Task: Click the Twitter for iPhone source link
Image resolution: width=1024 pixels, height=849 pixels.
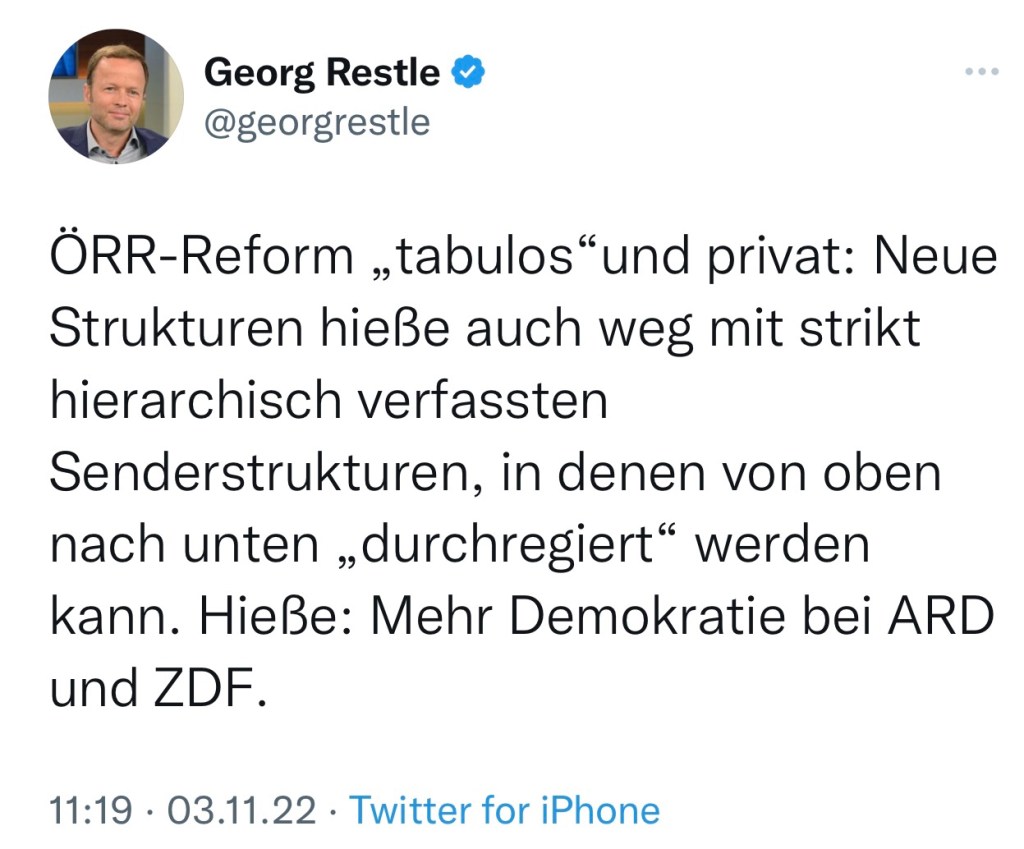Action: [504, 810]
